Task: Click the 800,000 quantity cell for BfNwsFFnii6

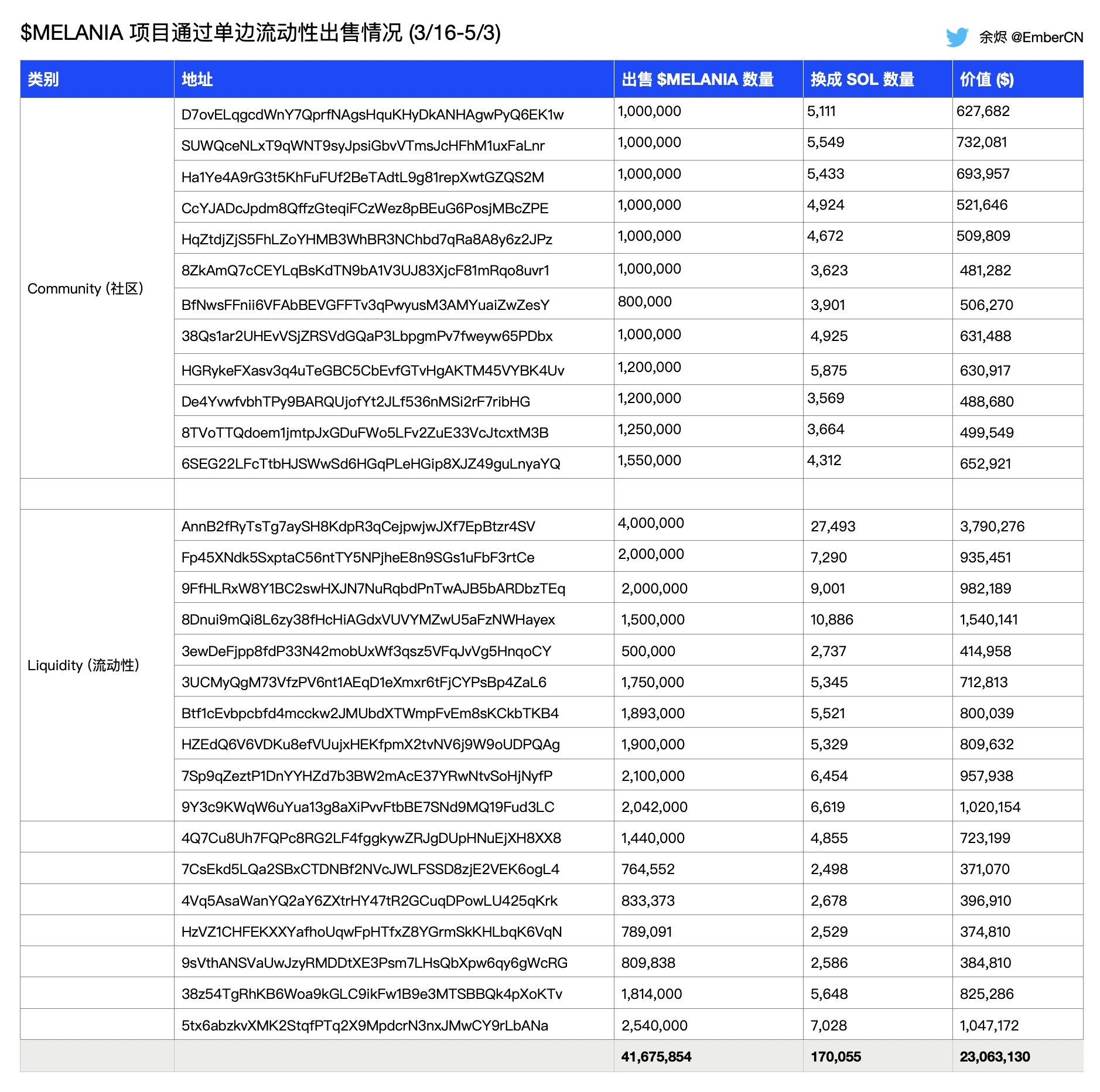Action: click(x=645, y=301)
